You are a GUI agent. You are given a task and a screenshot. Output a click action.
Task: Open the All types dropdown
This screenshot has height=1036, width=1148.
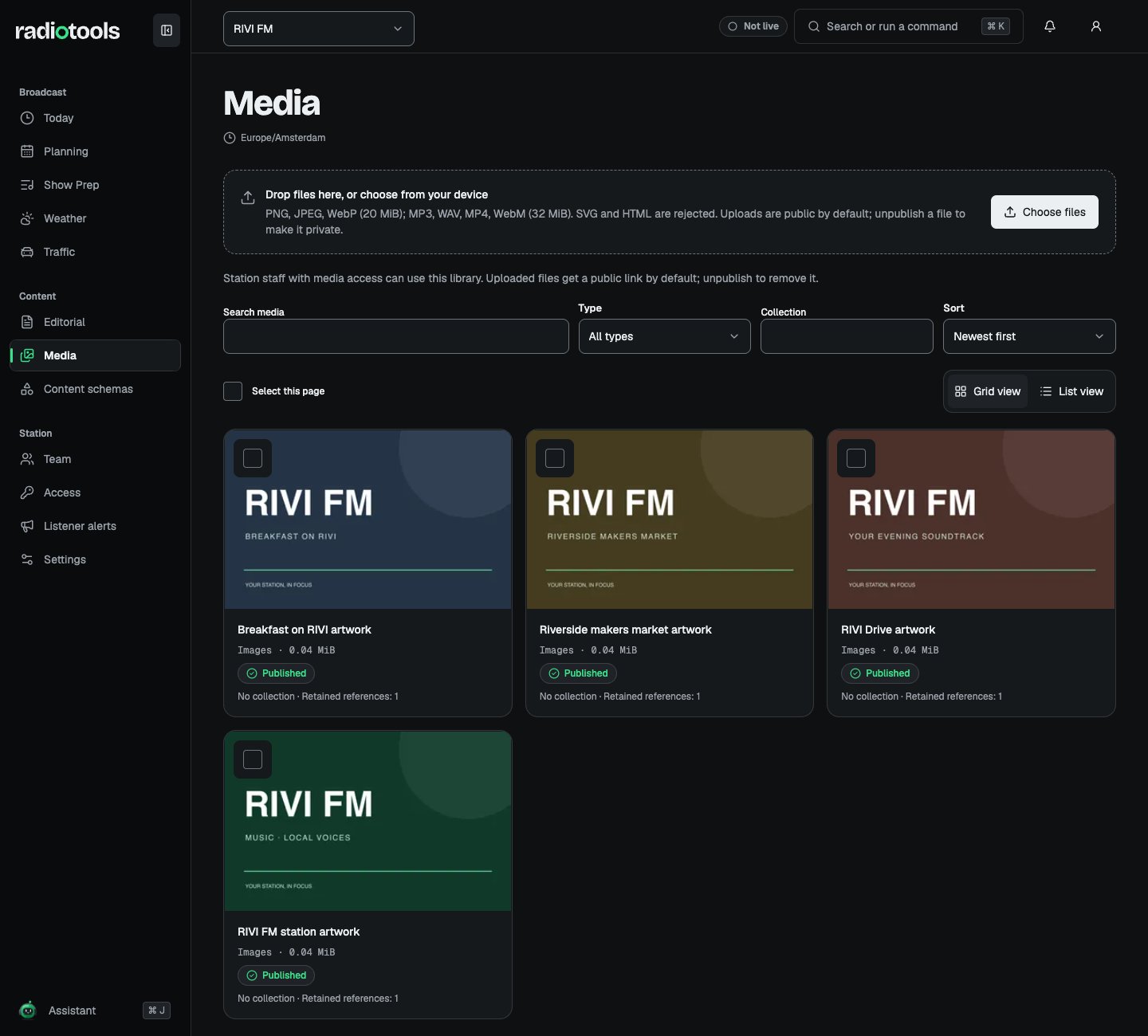click(665, 336)
